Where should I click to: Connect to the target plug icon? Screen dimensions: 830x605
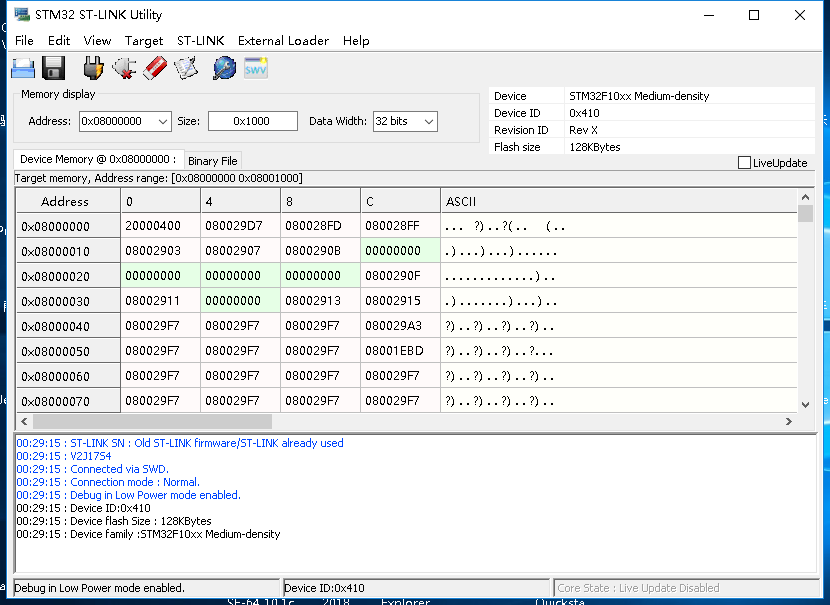[93, 68]
